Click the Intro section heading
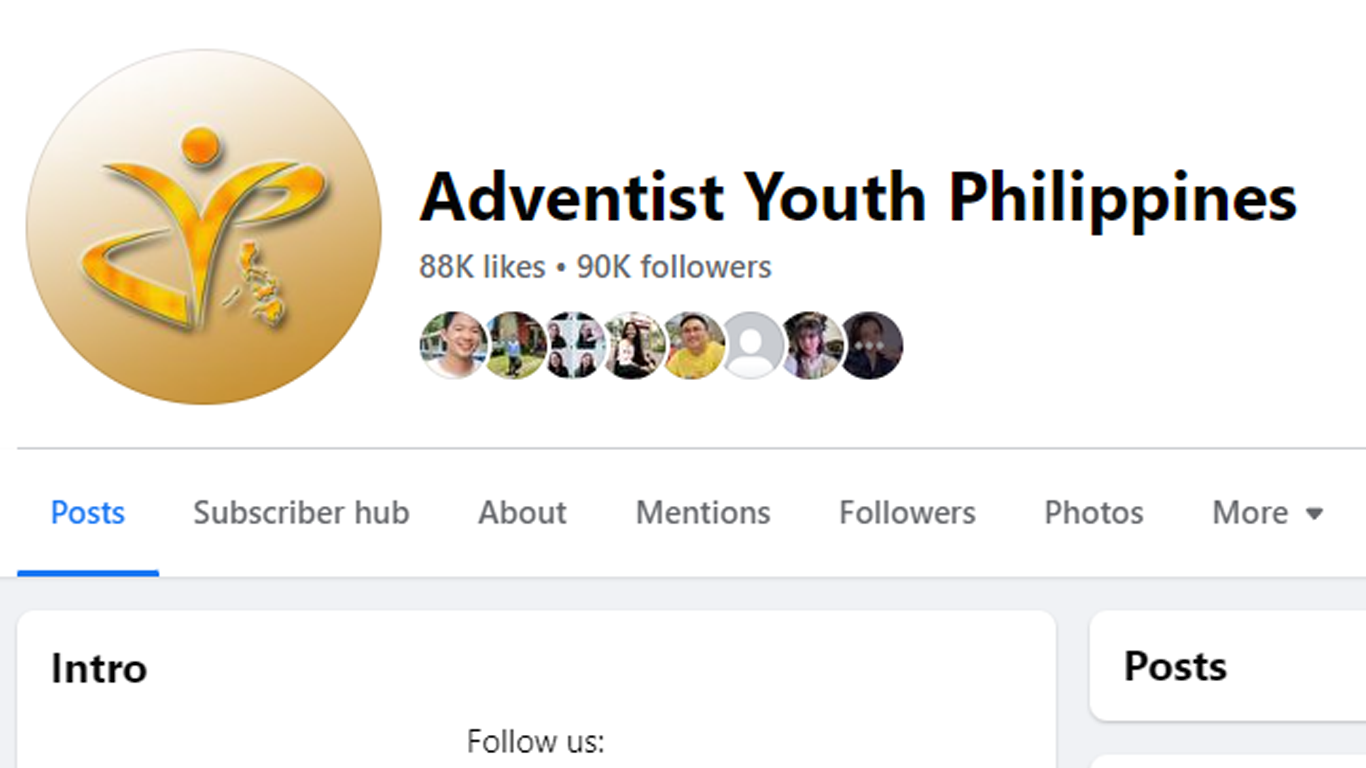 pyautogui.click(x=99, y=668)
